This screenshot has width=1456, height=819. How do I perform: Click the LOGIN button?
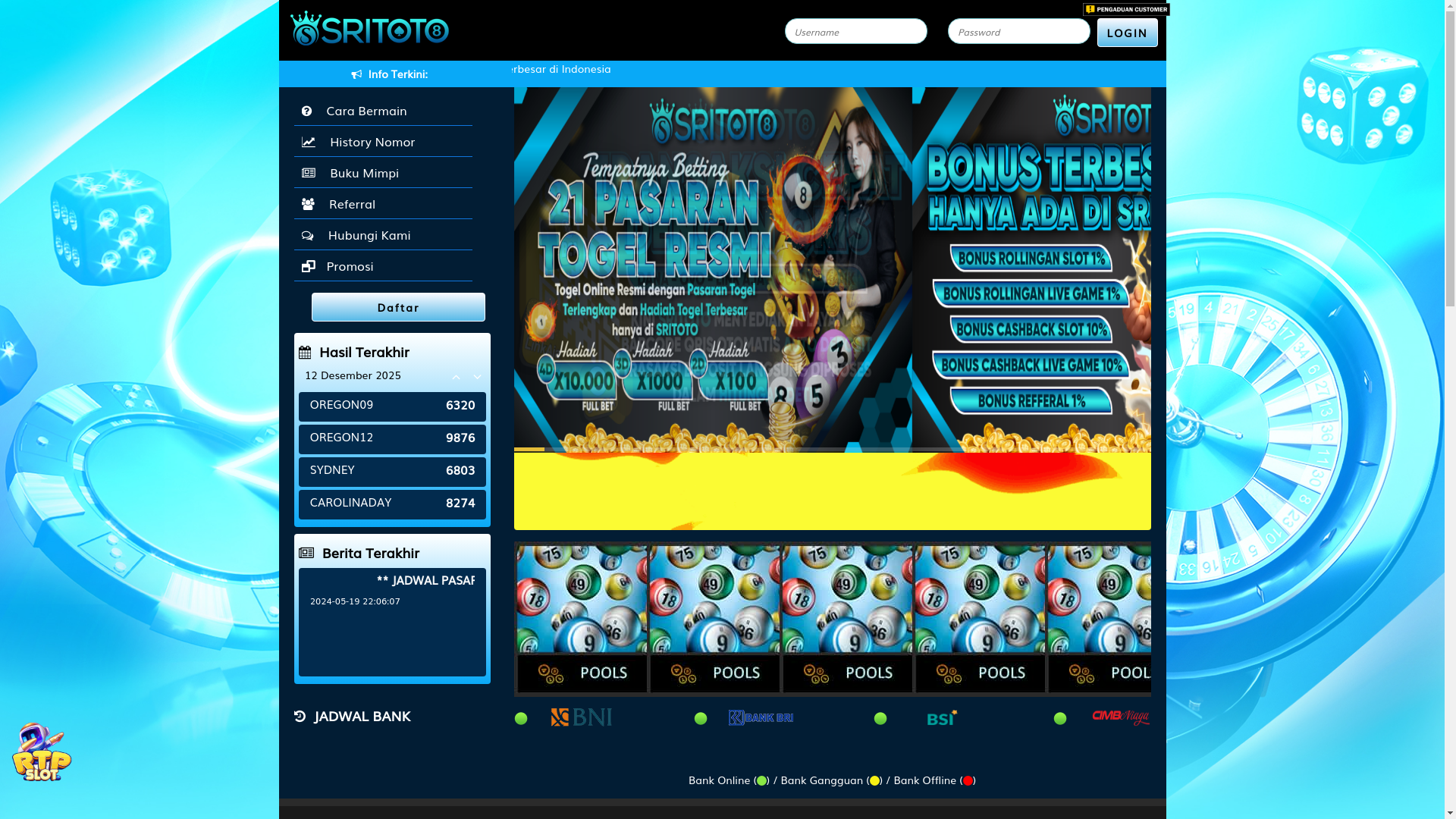click(x=1127, y=33)
